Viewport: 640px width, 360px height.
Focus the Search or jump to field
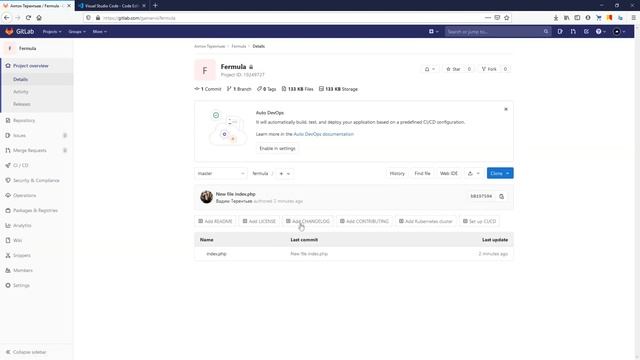[497, 31]
